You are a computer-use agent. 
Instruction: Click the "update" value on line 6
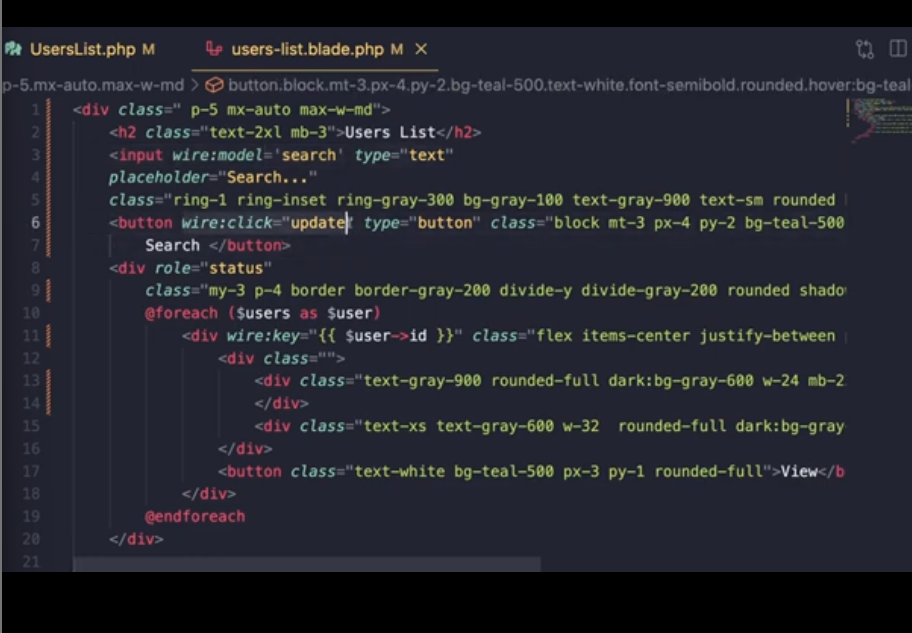tap(318, 223)
